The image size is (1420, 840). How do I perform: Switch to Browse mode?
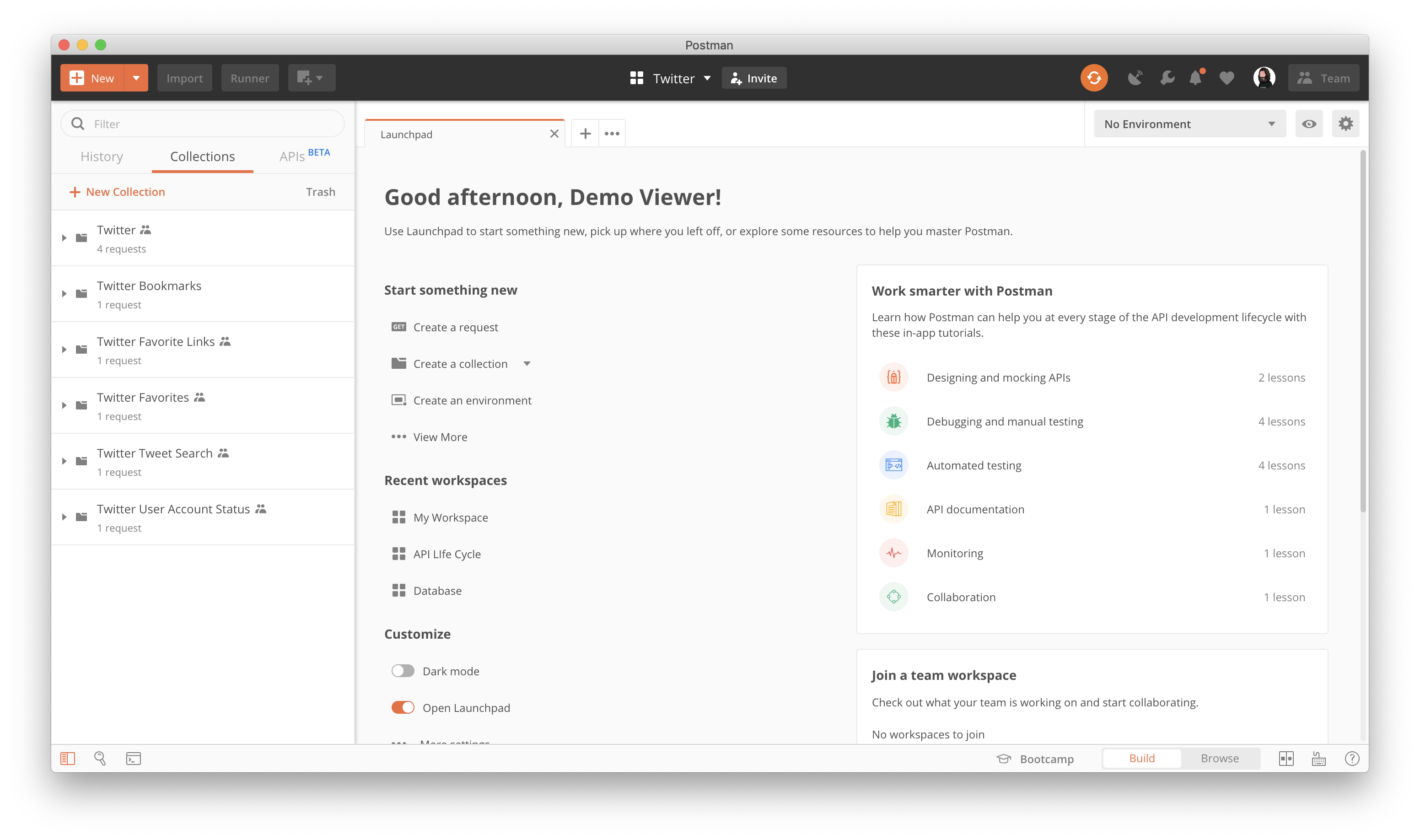coord(1220,759)
